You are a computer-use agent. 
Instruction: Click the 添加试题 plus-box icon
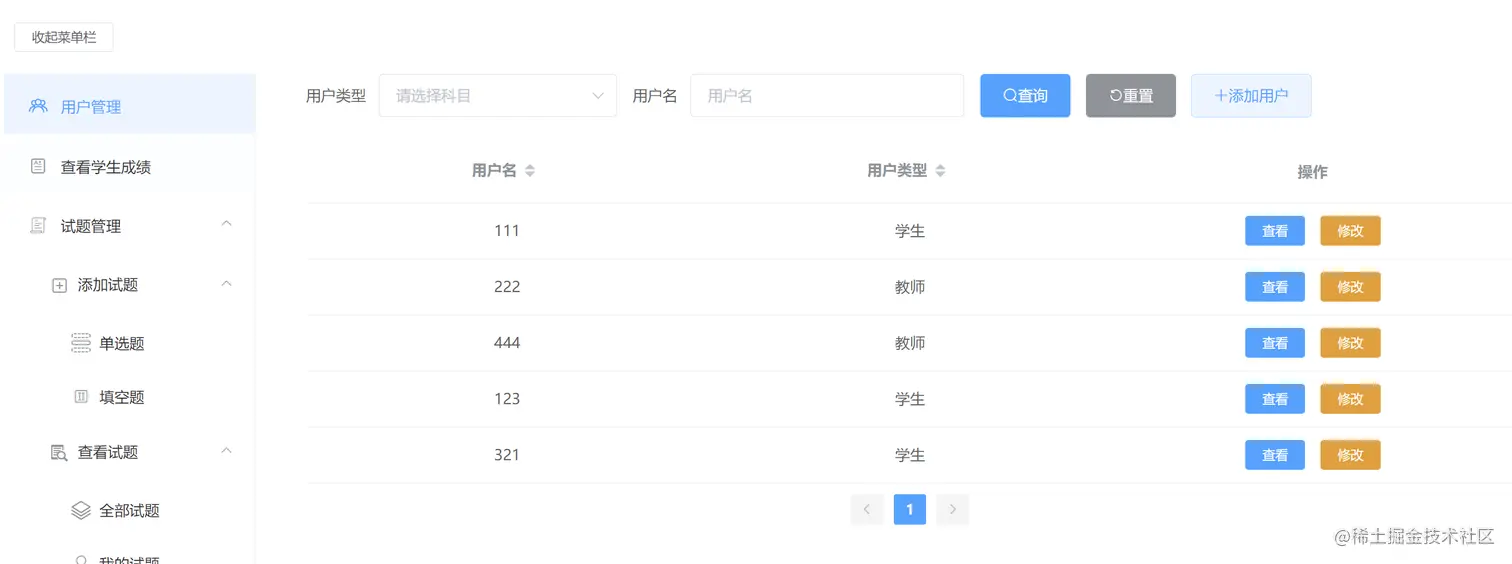click(59, 285)
